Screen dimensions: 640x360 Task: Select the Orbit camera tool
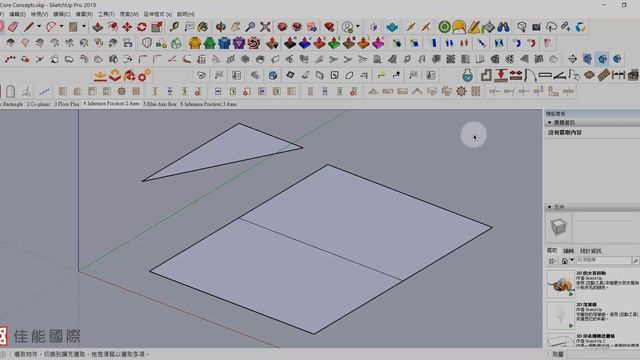(221, 27)
